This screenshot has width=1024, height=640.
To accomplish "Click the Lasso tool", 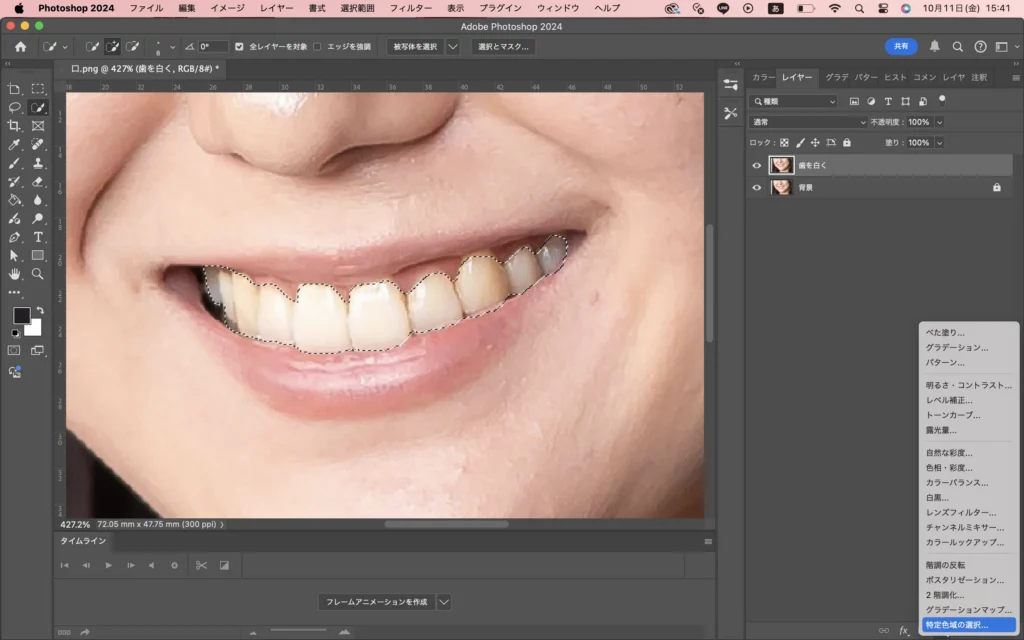I will pyautogui.click(x=15, y=108).
